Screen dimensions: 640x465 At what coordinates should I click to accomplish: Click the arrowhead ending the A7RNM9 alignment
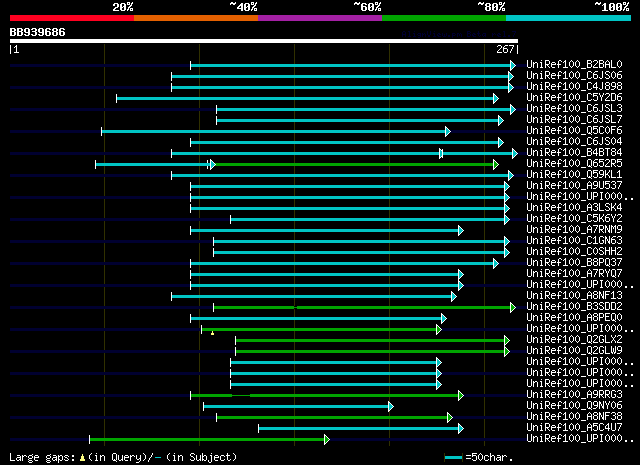click(461, 231)
